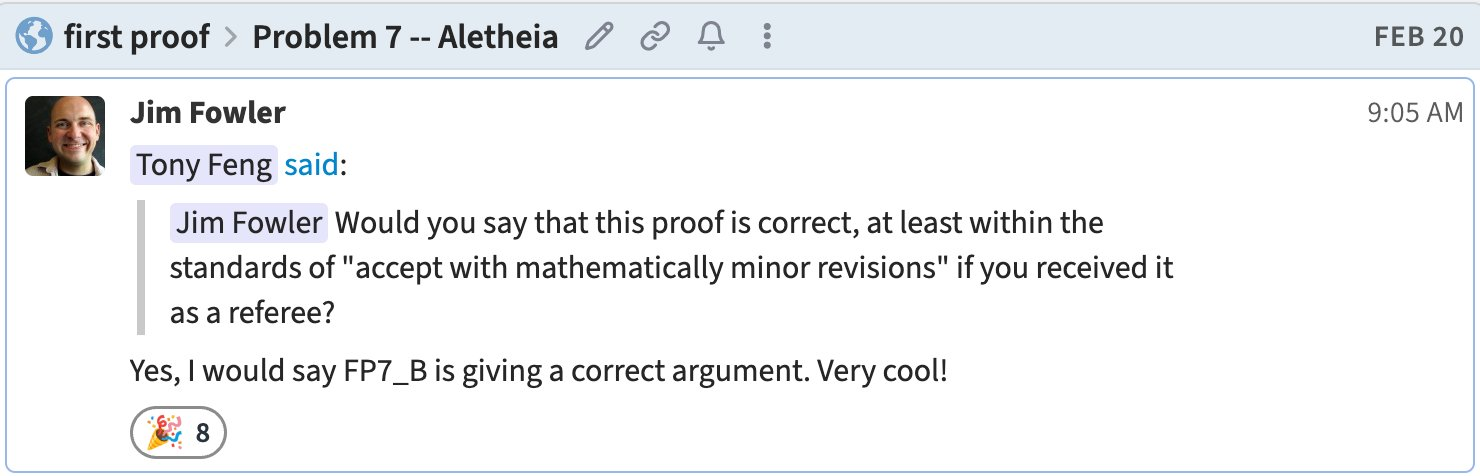Open the "Problem 7 -- Aletheia" topic
The height and width of the screenshot is (476, 1480).
pos(405,38)
